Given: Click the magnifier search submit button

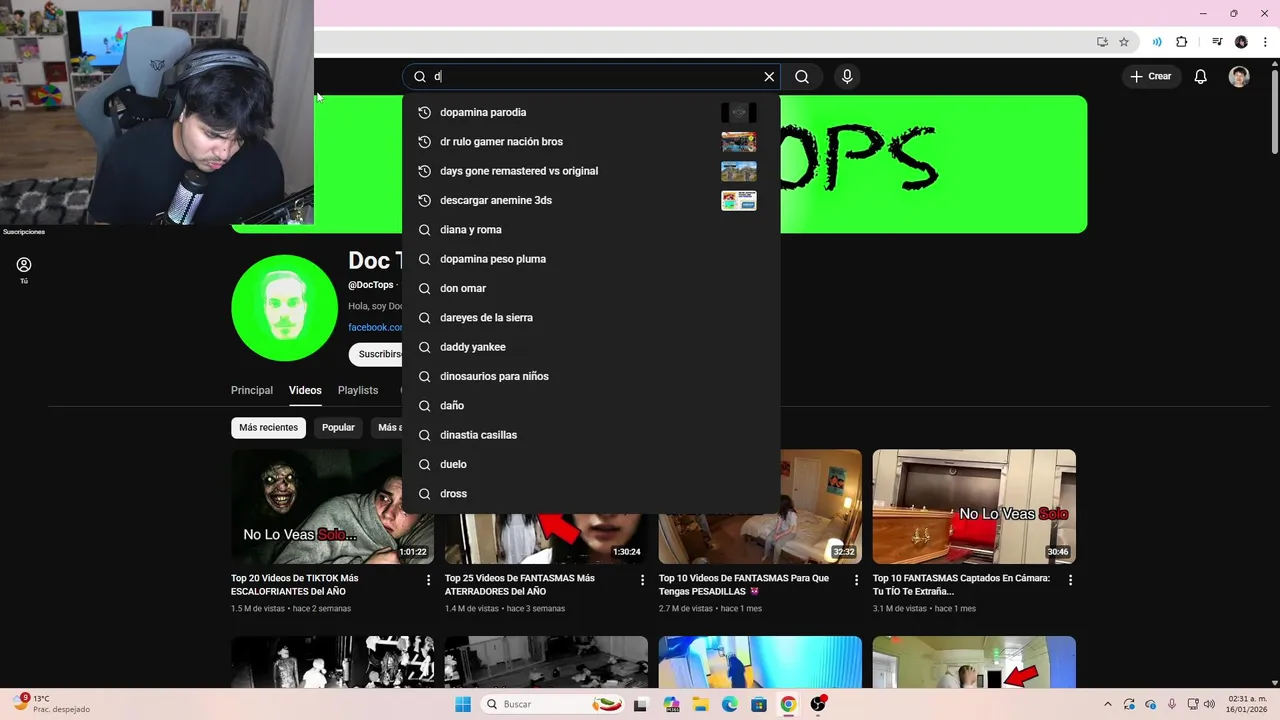Looking at the screenshot, I should click(802, 76).
